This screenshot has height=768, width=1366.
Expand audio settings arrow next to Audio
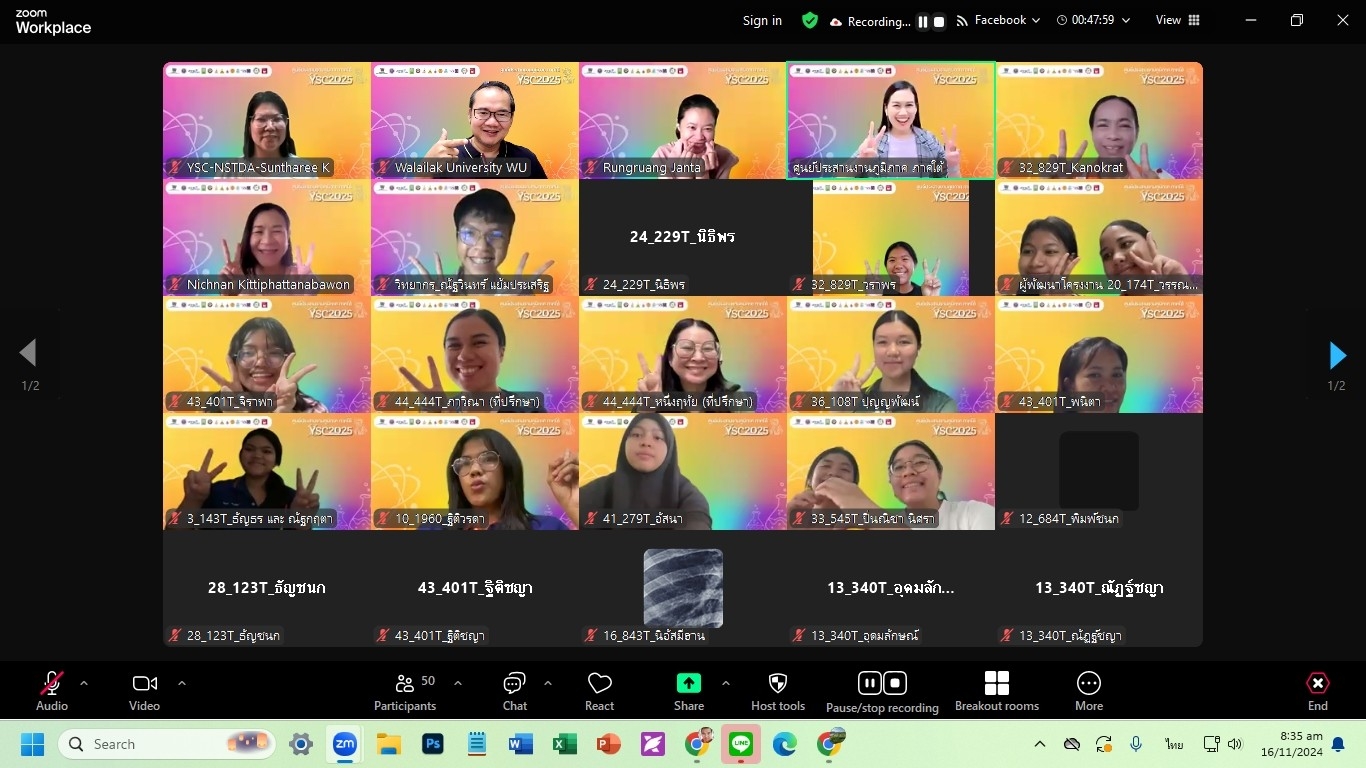84,683
